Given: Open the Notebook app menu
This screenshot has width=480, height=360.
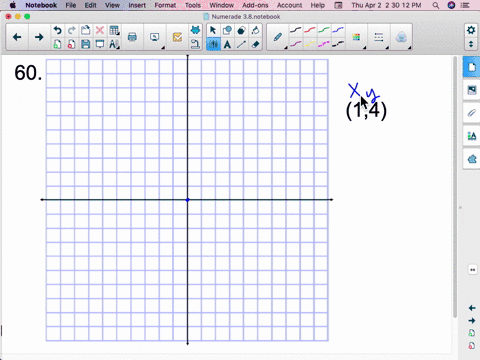Looking at the screenshot, I should 41,5.
